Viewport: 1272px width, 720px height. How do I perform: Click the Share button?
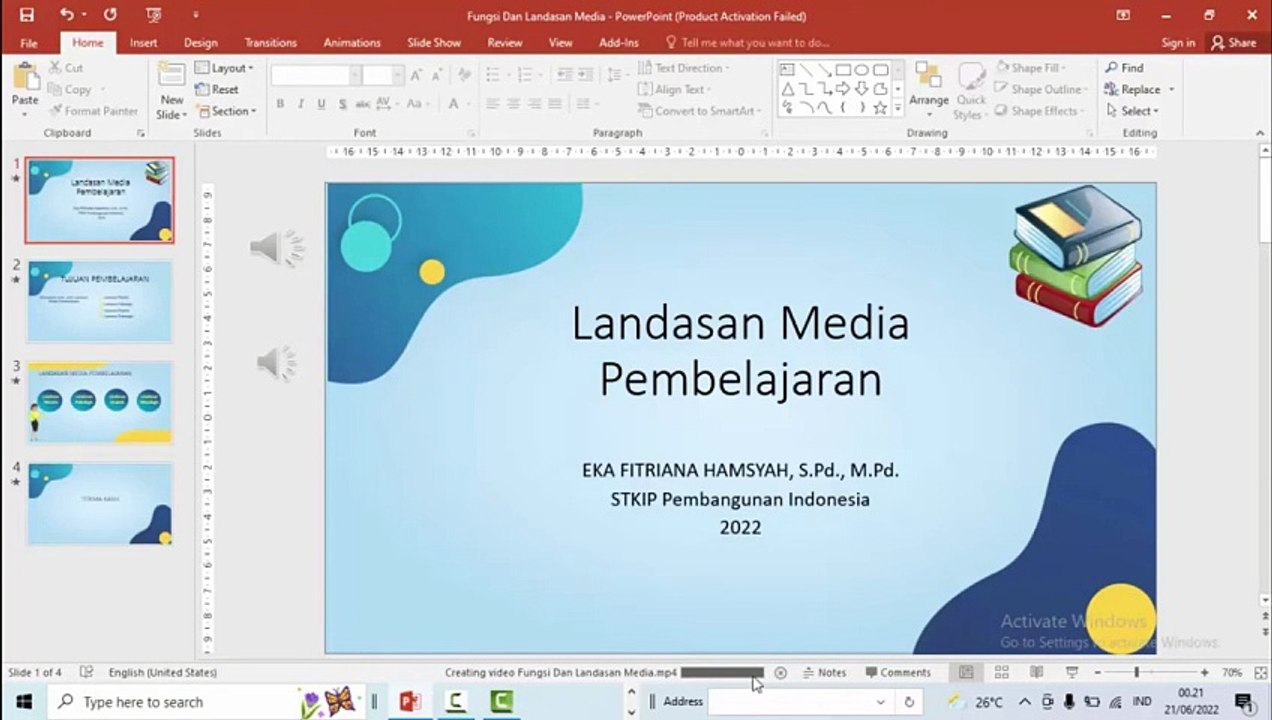[x=1233, y=43]
